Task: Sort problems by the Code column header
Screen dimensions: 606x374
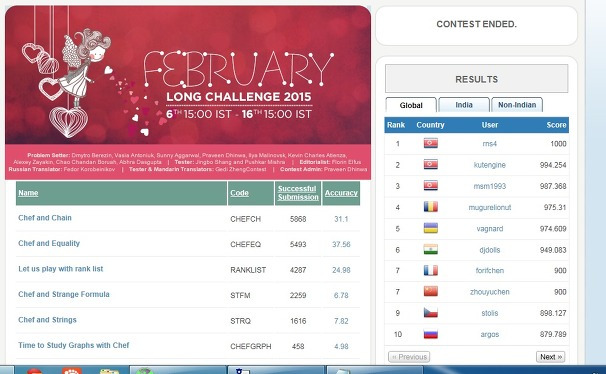Action: (x=239, y=193)
